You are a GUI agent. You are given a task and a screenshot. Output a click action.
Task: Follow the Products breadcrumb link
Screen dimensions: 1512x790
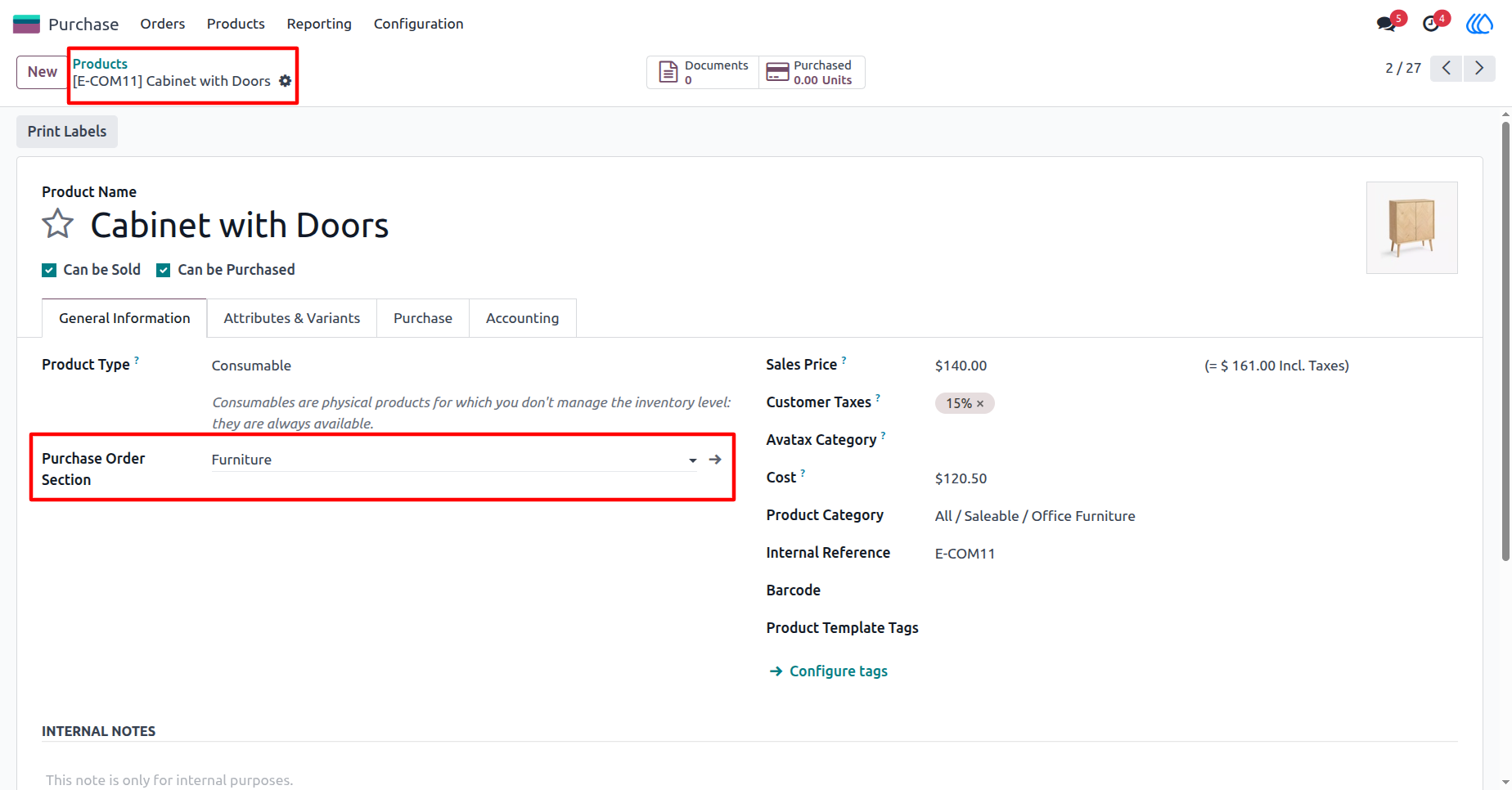click(100, 64)
